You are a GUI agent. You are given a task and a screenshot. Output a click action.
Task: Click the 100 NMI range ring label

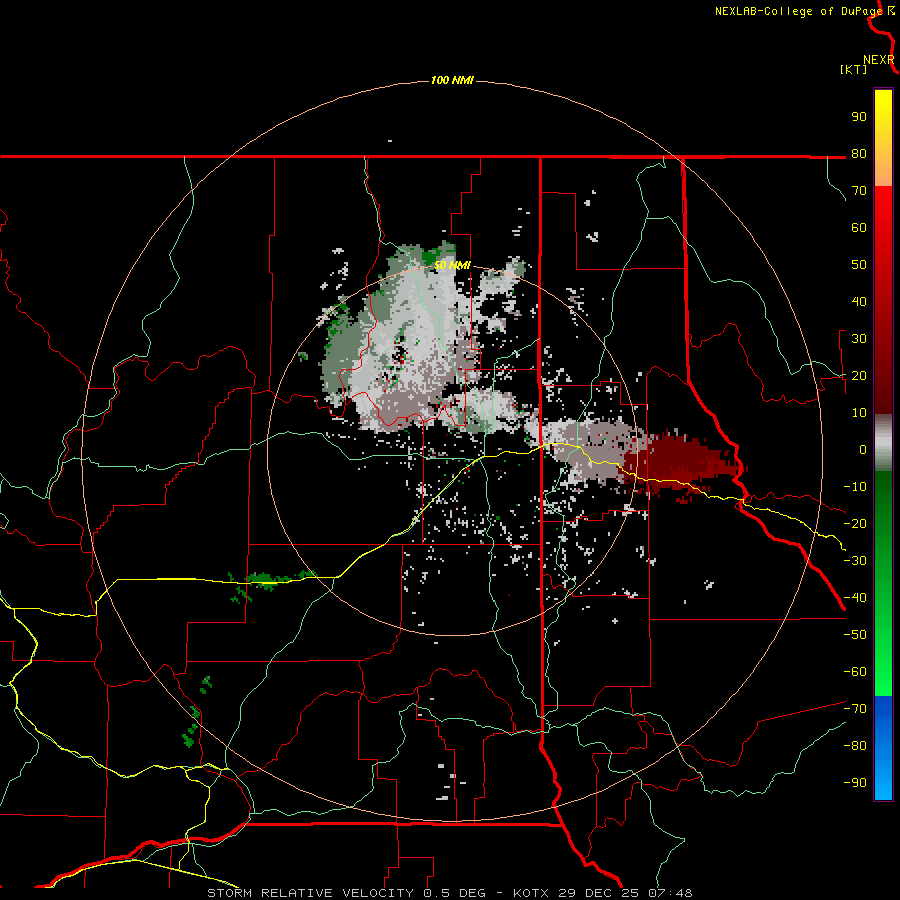452,80
